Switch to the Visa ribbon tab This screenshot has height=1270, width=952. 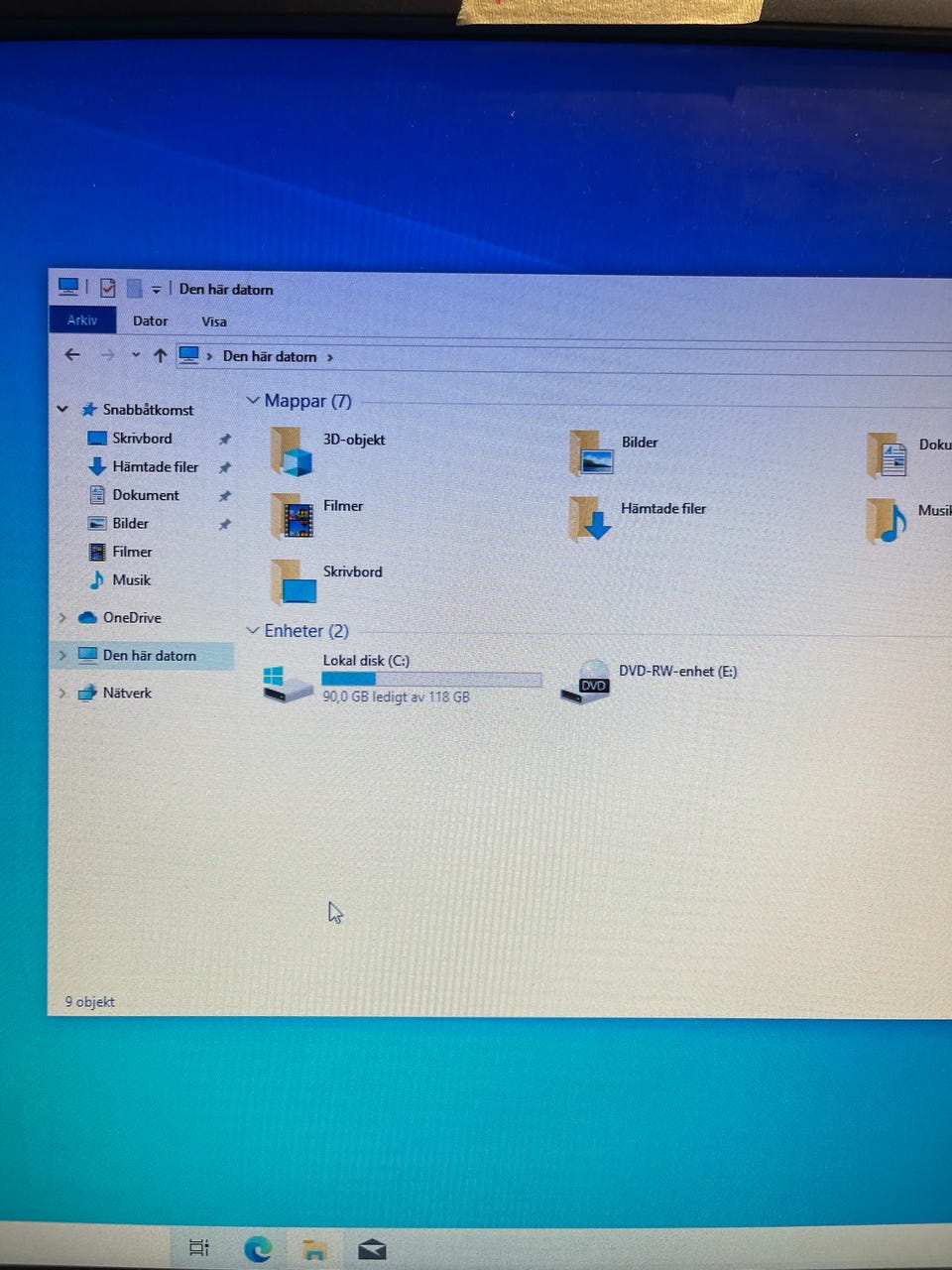pos(214,321)
